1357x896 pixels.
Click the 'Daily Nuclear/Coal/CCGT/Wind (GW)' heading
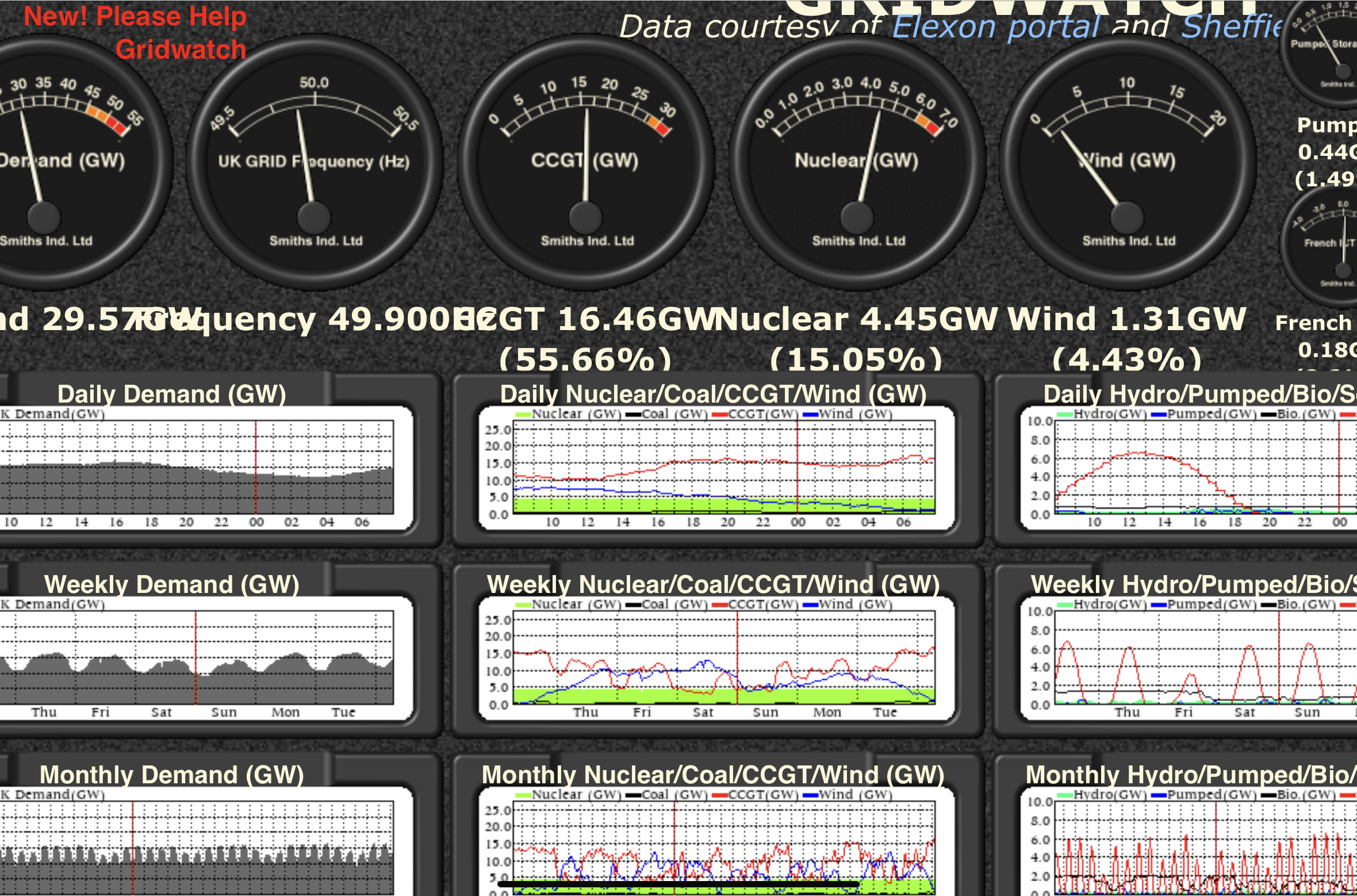tap(713, 395)
